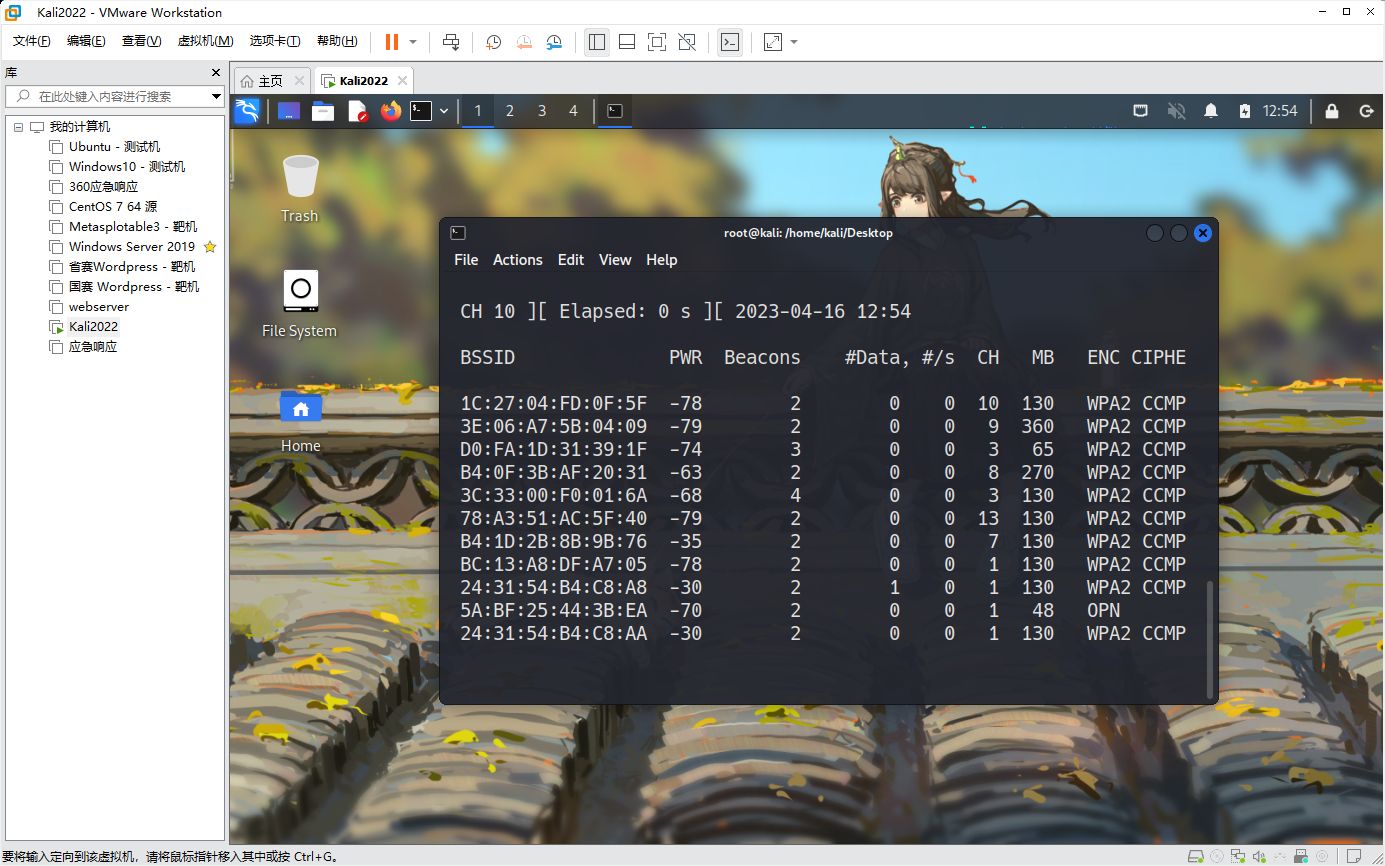Select Kali2022 in the library tree
The height and width of the screenshot is (866, 1385).
click(x=93, y=327)
